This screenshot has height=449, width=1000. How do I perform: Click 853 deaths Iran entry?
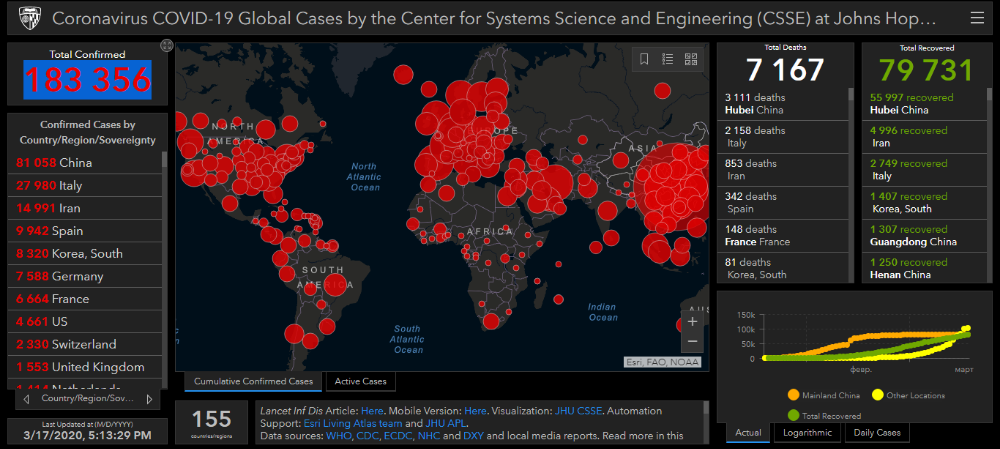point(783,170)
